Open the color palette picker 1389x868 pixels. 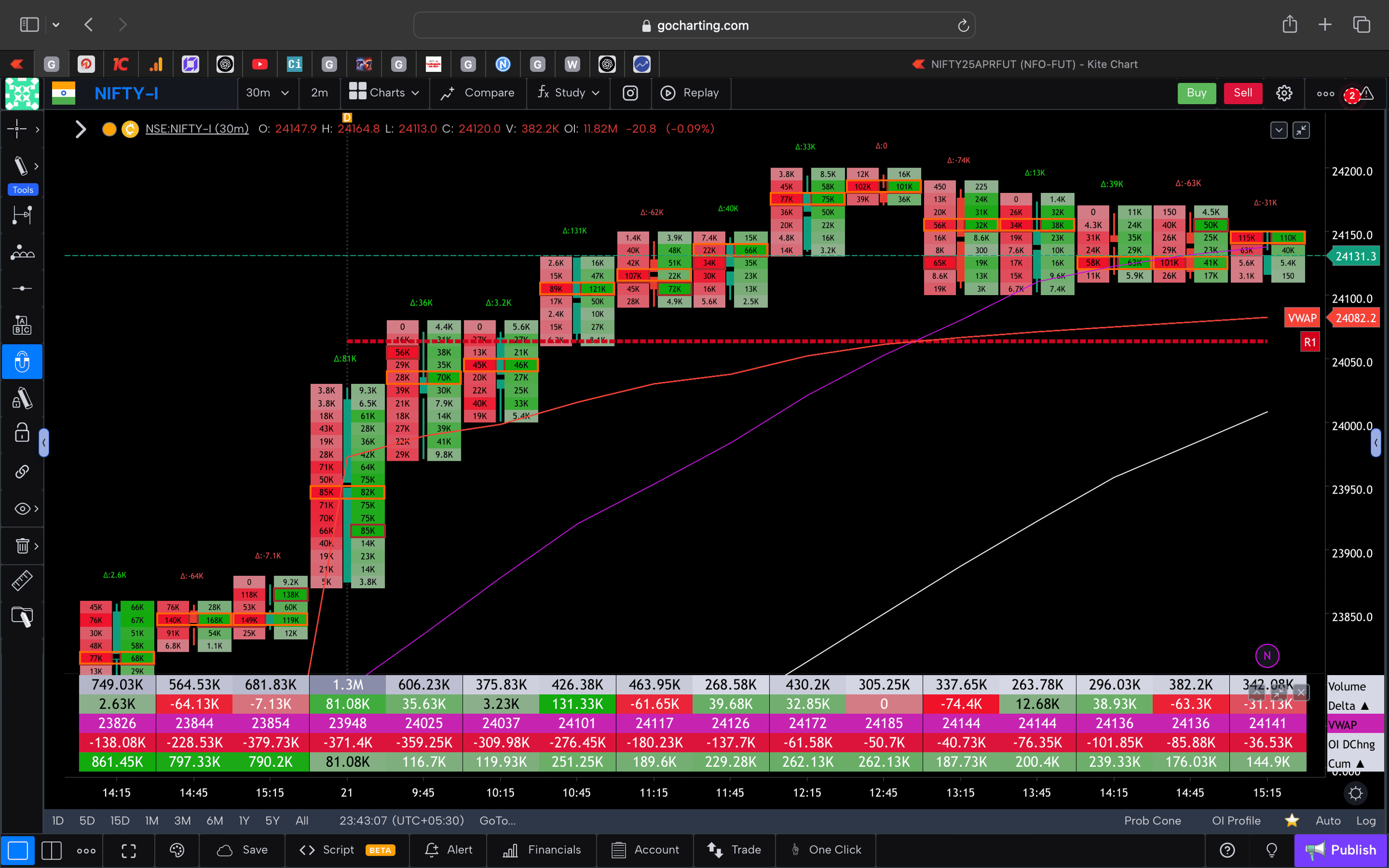[x=177, y=850]
